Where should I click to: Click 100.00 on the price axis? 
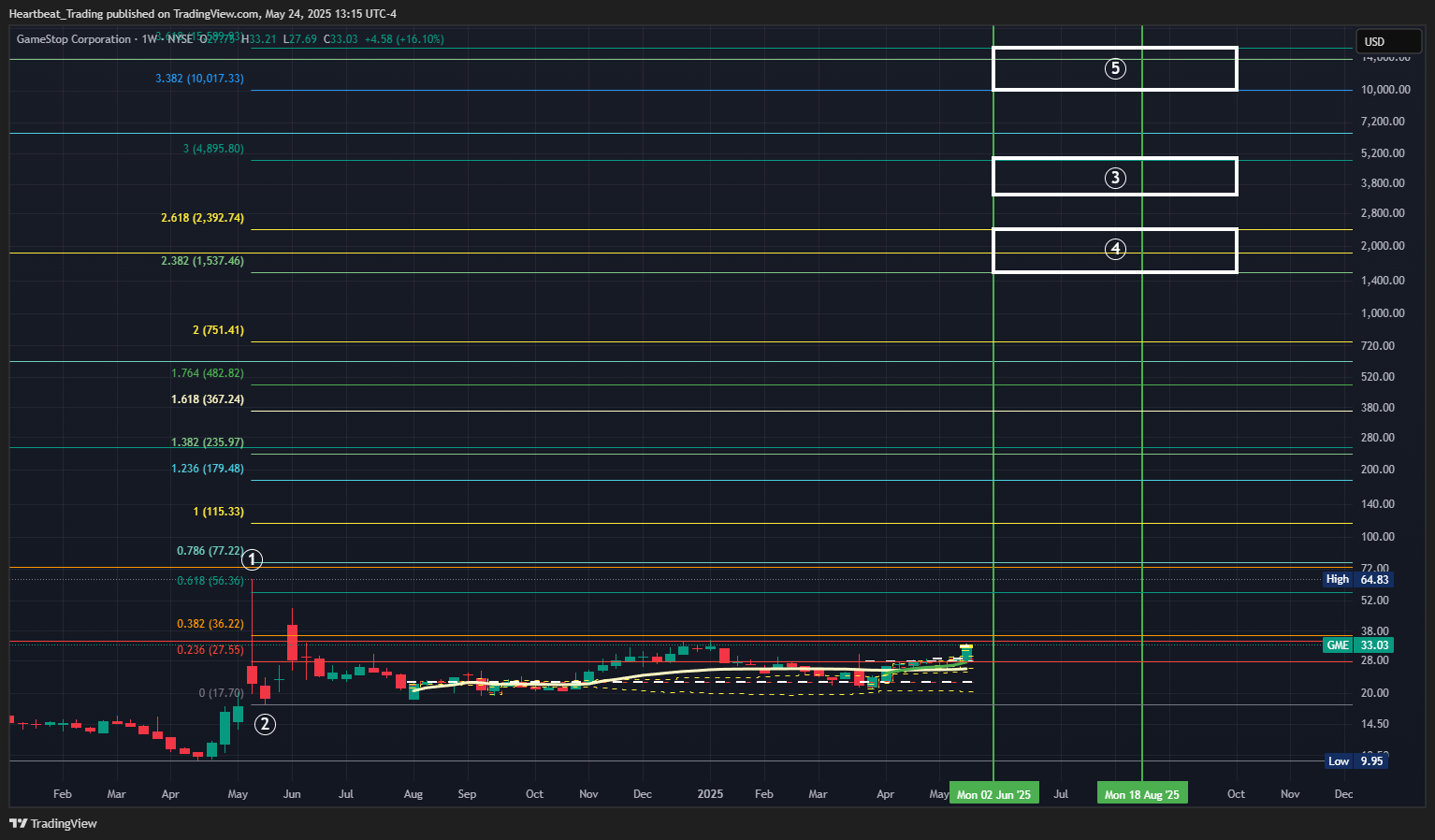coord(1378,537)
